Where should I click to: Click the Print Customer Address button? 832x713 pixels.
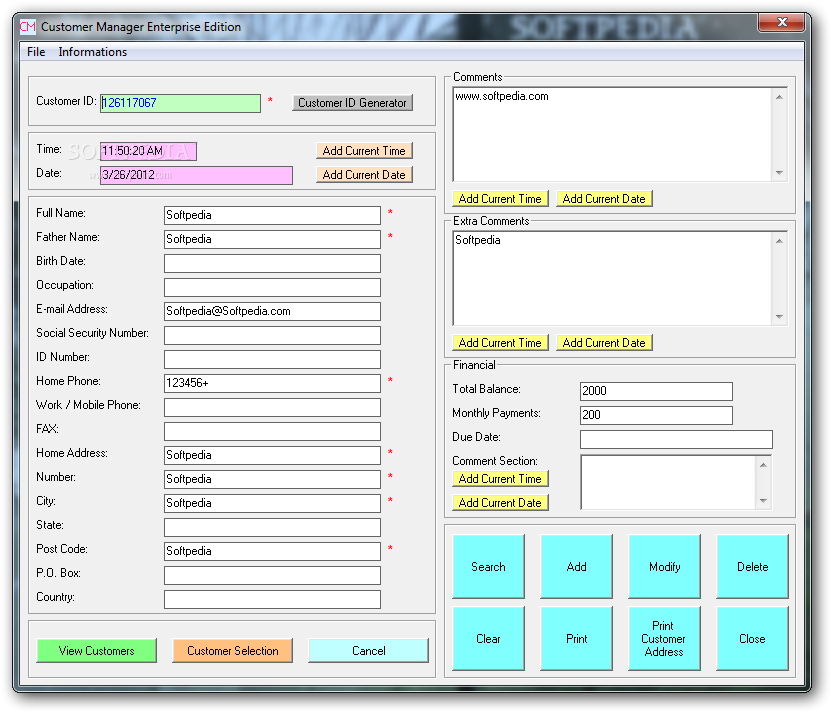click(x=664, y=639)
